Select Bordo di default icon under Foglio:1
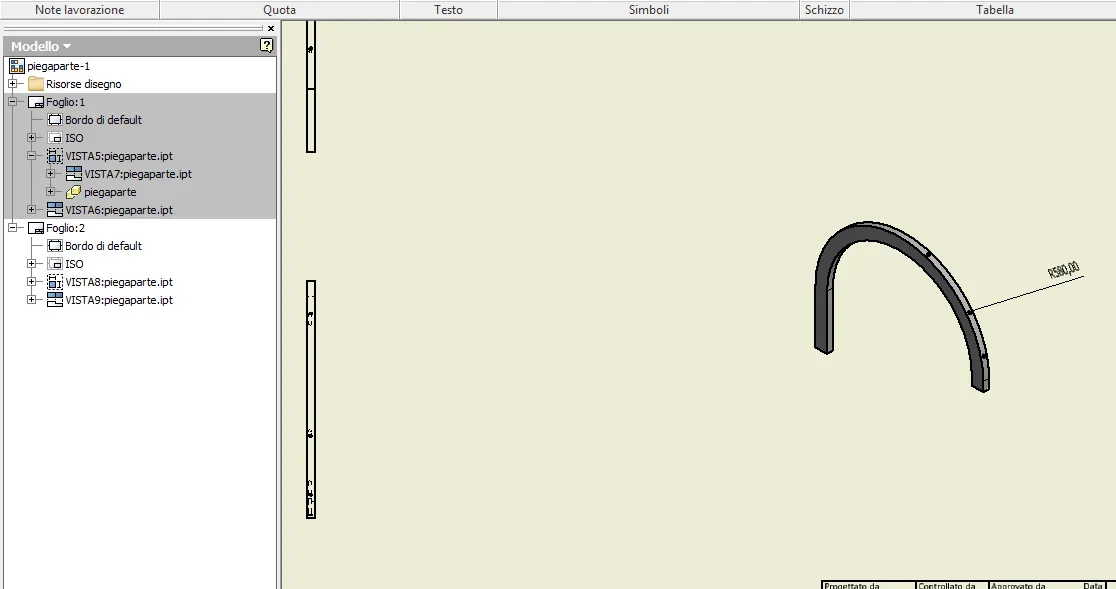1116x589 pixels. pyautogui.click(x=55, y=120)
